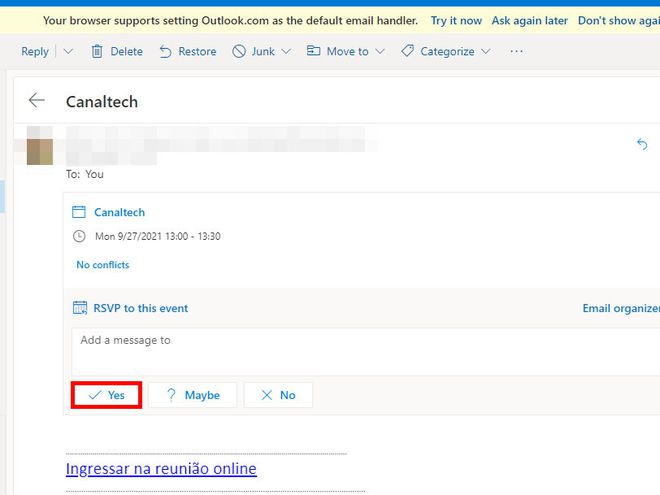
Task: Click the Email organizer link
Action: tap(621, 308)
